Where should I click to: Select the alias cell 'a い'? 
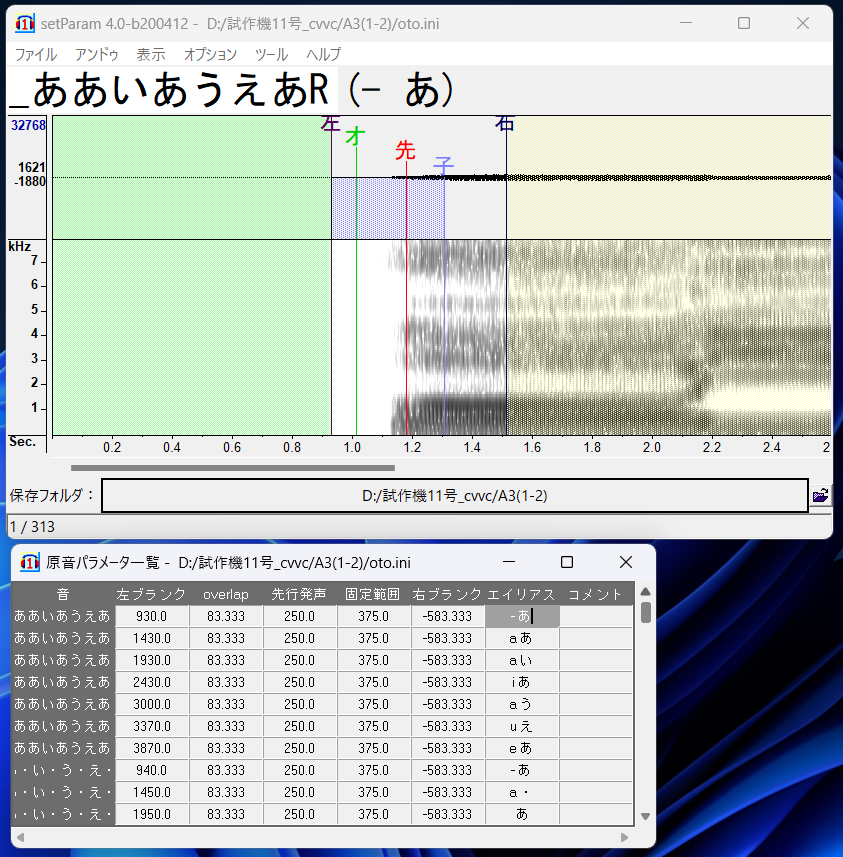(522, 660)
